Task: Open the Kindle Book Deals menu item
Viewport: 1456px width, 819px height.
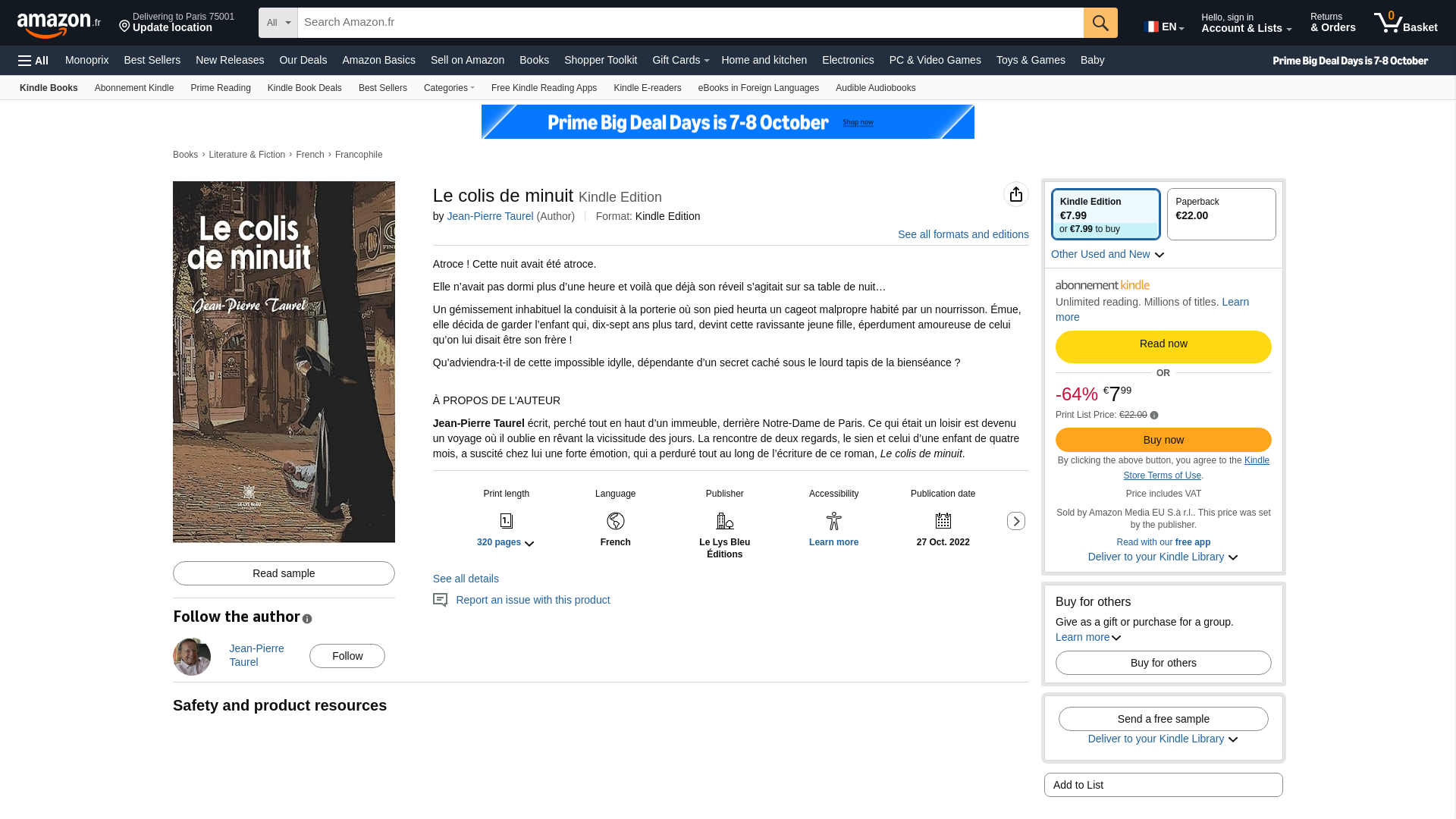Action: tap(304, 88)
